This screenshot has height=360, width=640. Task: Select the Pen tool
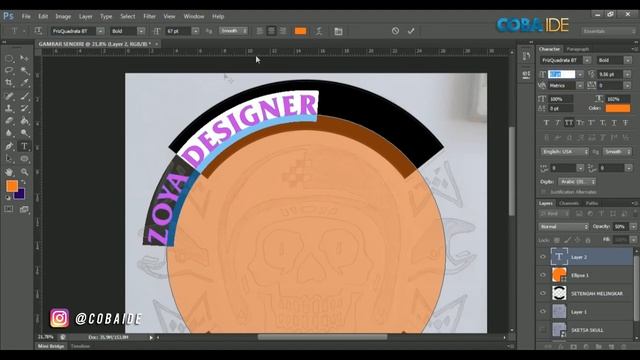coord(9,146)
